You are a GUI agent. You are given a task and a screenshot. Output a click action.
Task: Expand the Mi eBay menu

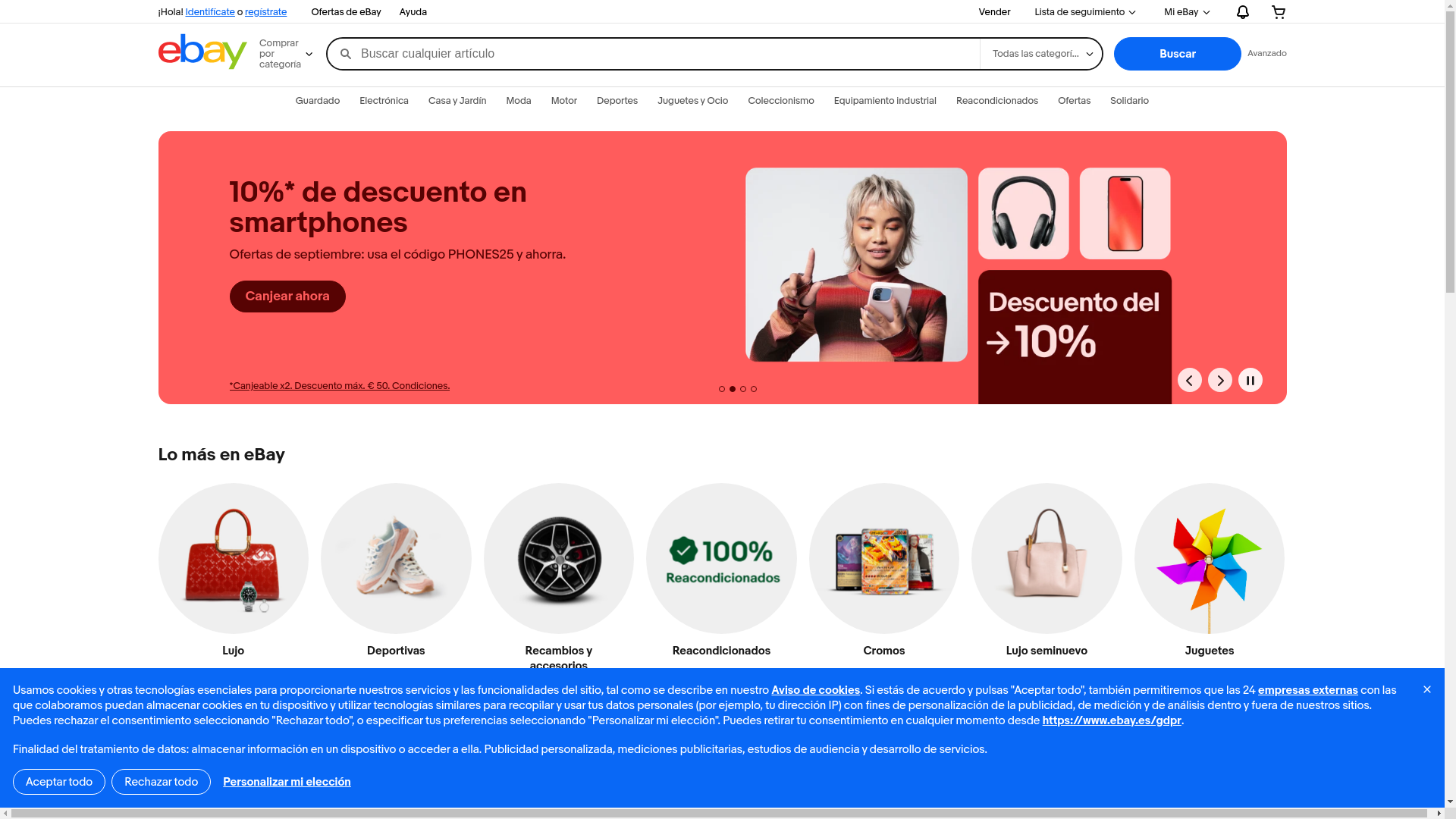tap(1187, 12)
